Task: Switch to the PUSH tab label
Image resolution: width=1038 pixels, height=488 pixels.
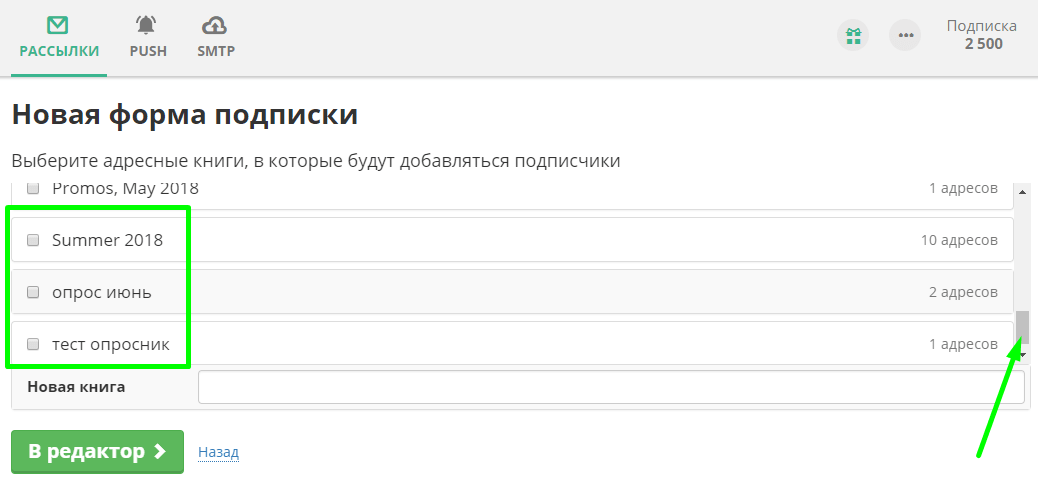Action: coord(148,51)
